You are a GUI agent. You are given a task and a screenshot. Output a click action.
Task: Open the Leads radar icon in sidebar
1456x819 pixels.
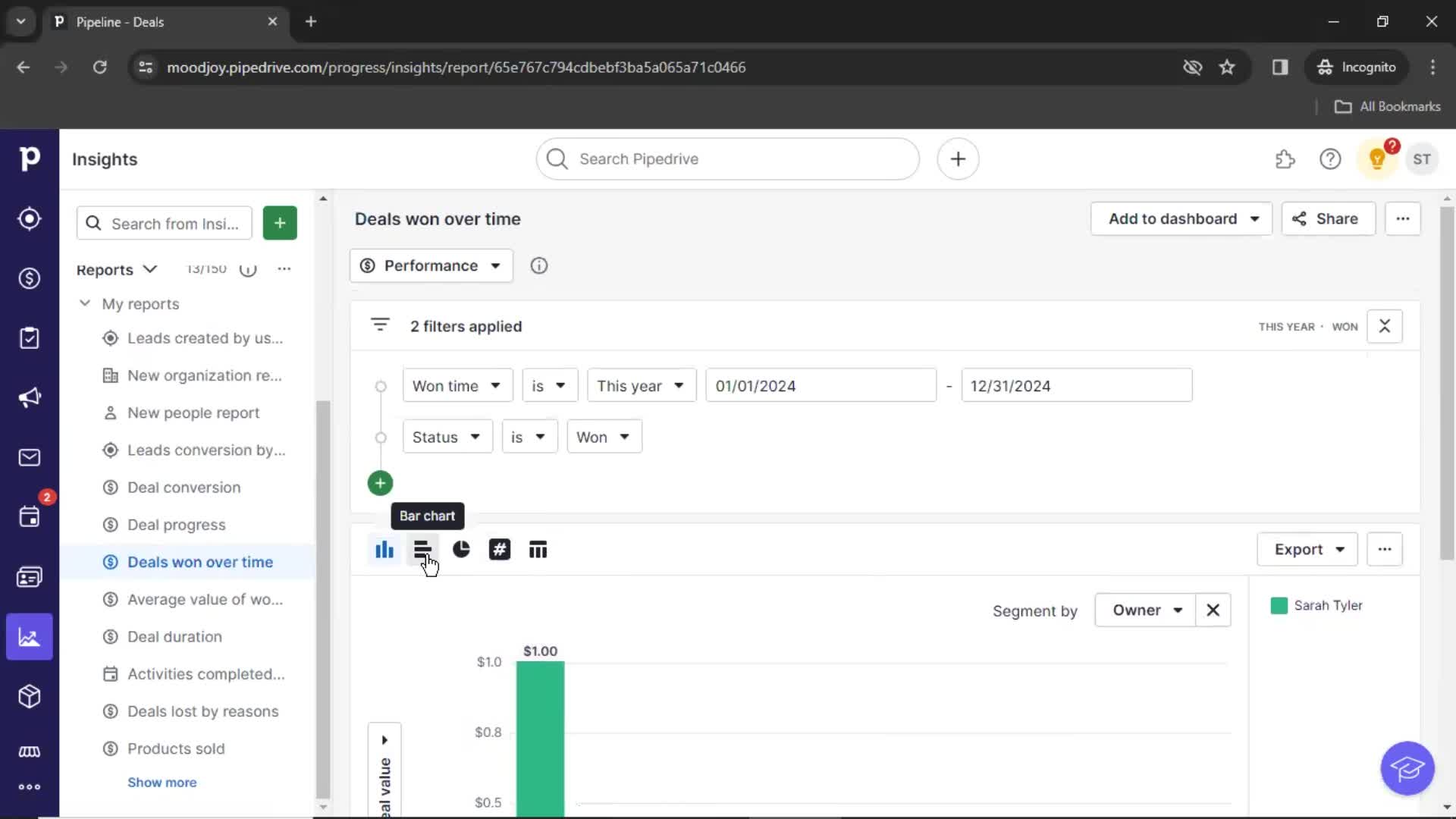(29, 219)
